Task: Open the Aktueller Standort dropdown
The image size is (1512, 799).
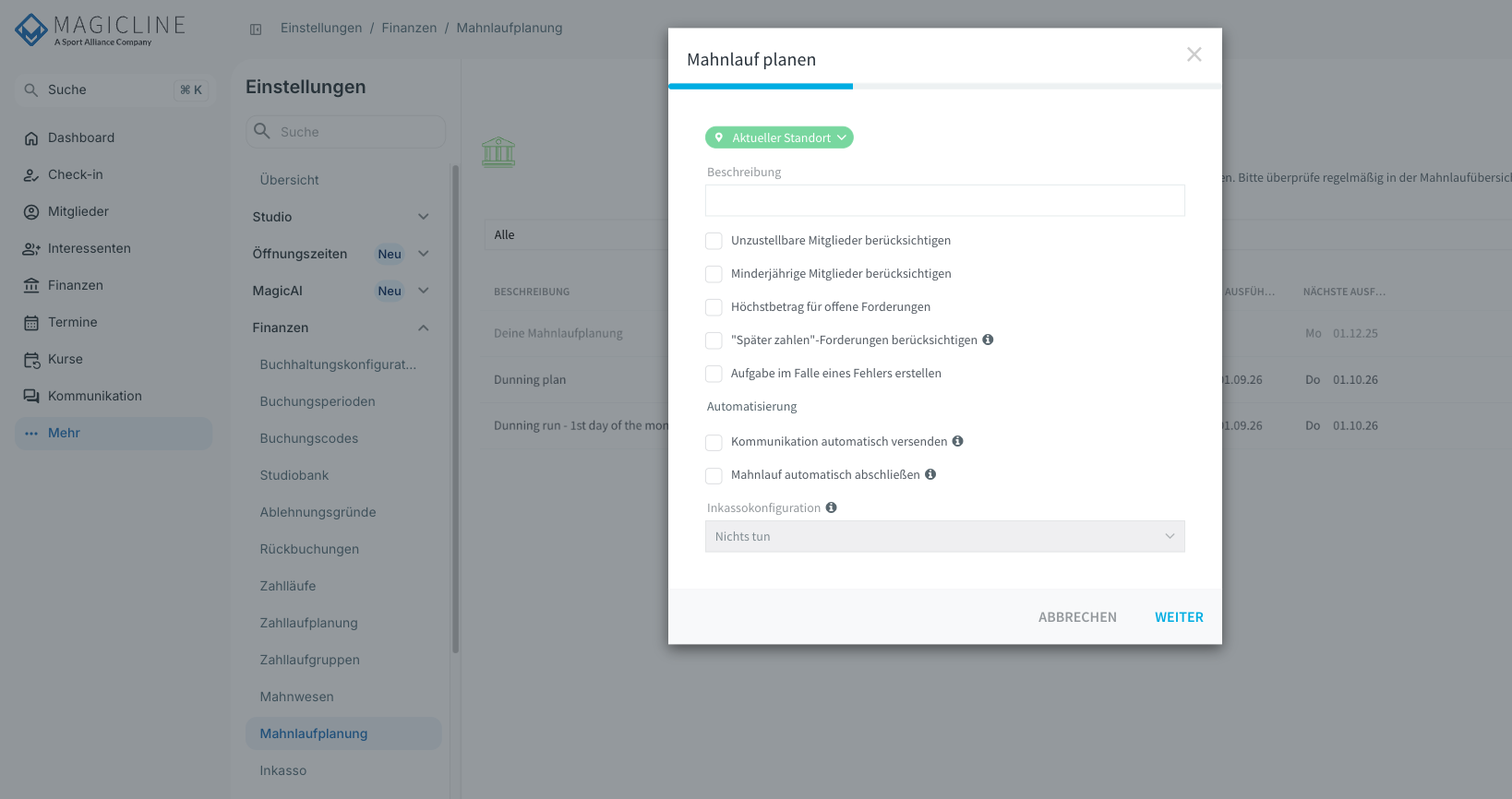Action: pos(779,137)
